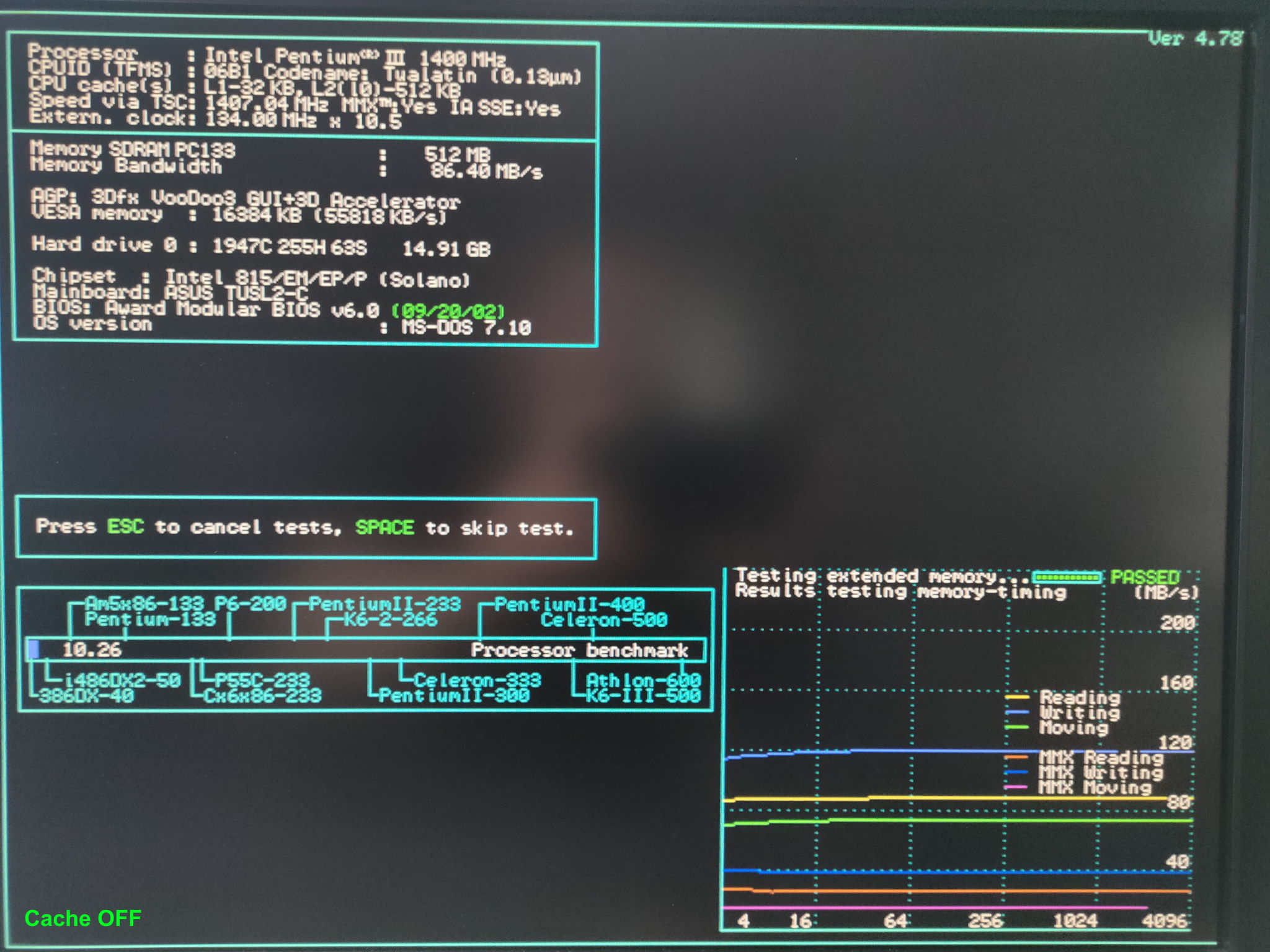Click the hard drive geometry '1947C 255H 63S'

tap(290, 247)
